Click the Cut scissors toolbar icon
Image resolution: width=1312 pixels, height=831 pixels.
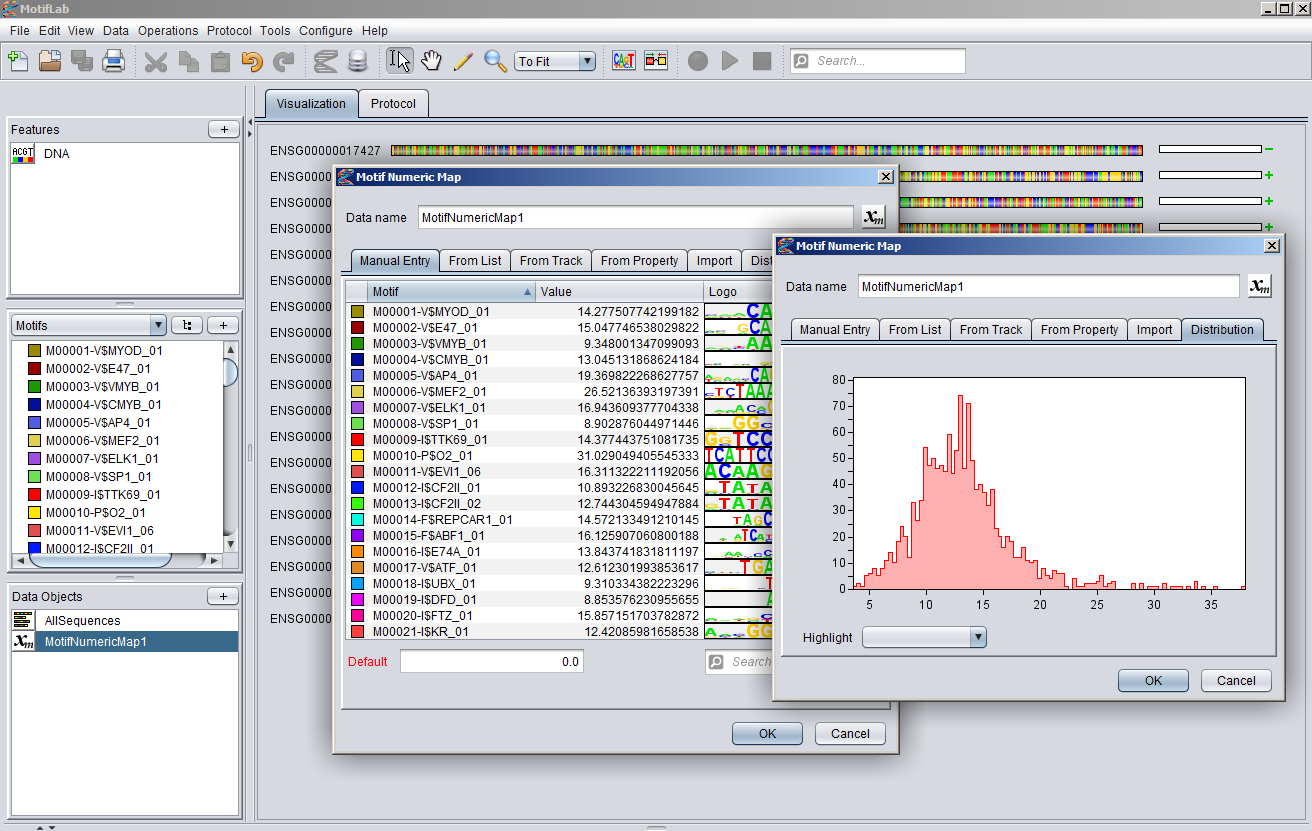pos(156,61)
